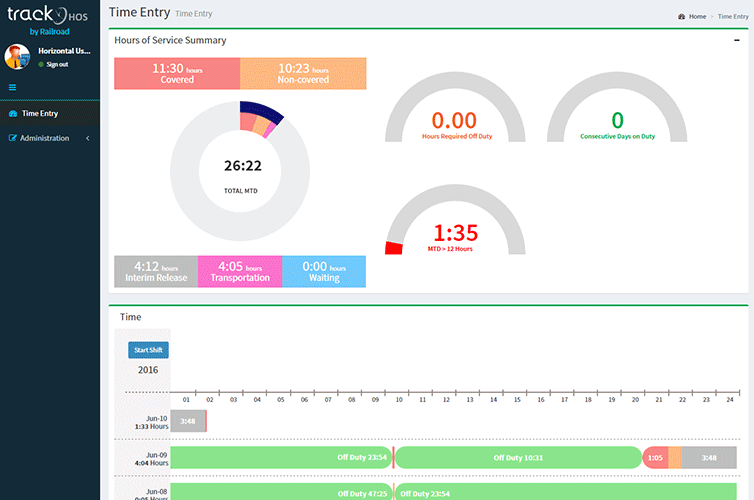Click the Transportation hours tile
Viewport: 754px width, 500px height.
(x=239, y=272)
